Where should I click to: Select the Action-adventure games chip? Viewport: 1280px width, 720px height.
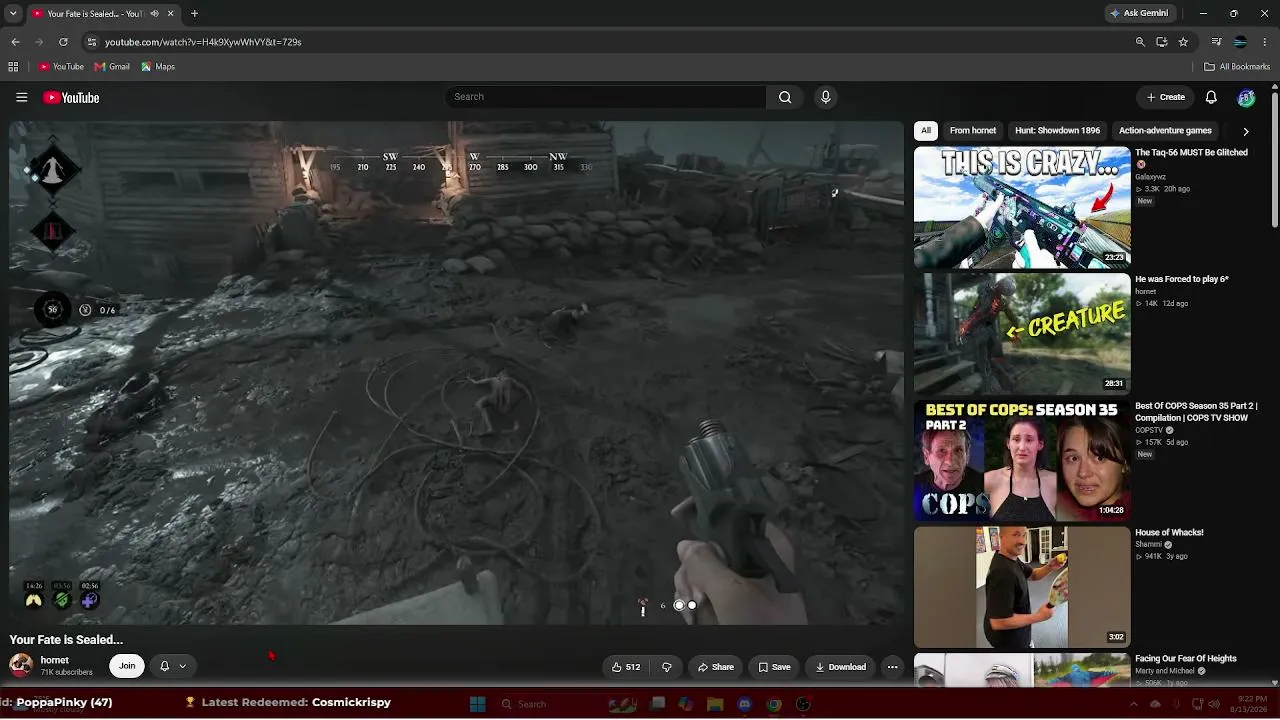tap(1165, 131)
